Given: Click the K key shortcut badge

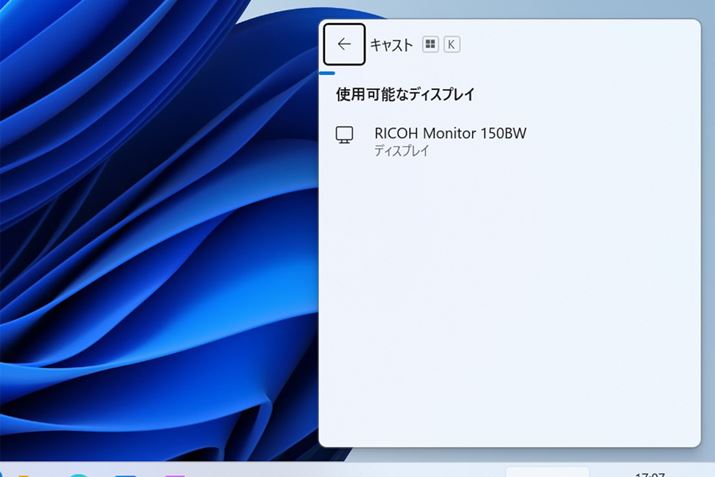Looking at the screenshot, I should point(451,45).
